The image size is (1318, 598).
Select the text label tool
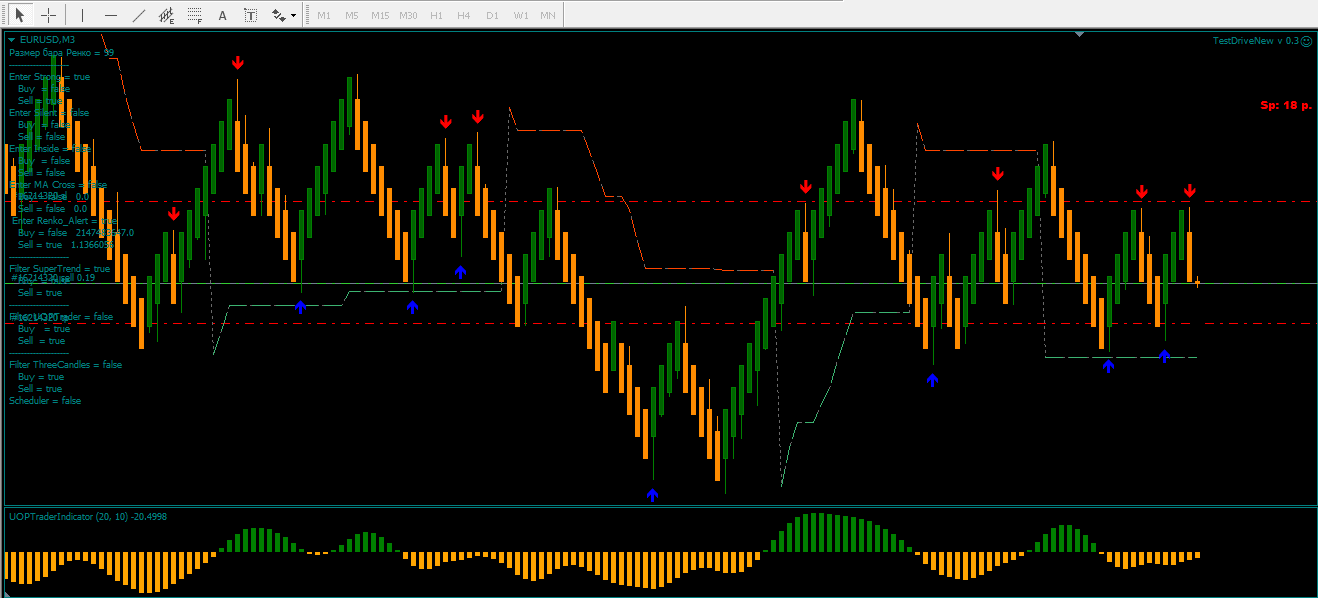point(250,15)
